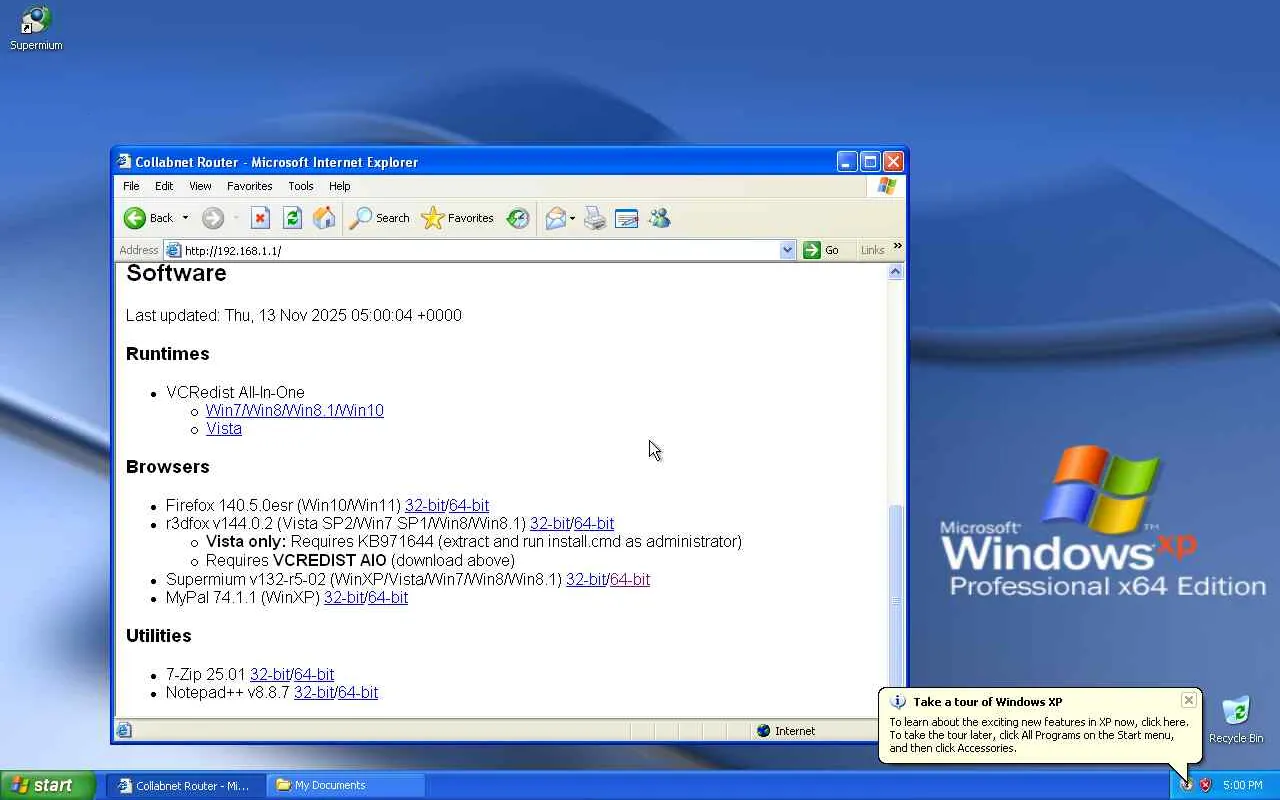Screen dimensions: 1280x800
Task: Refresh the page with the Refresh icon
Action: 292,218
